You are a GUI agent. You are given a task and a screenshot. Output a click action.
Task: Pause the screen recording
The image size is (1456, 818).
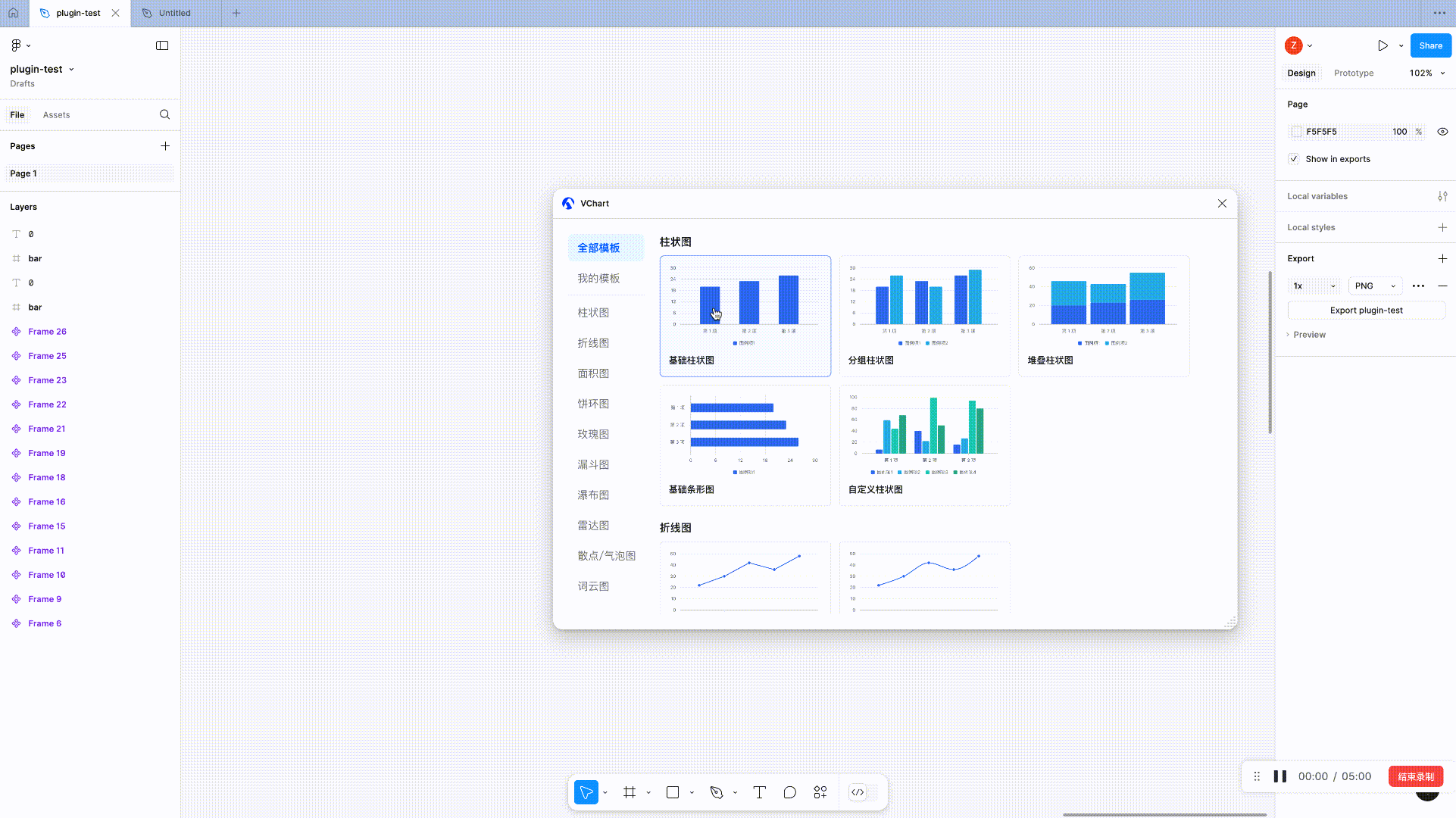(1280, 776)
